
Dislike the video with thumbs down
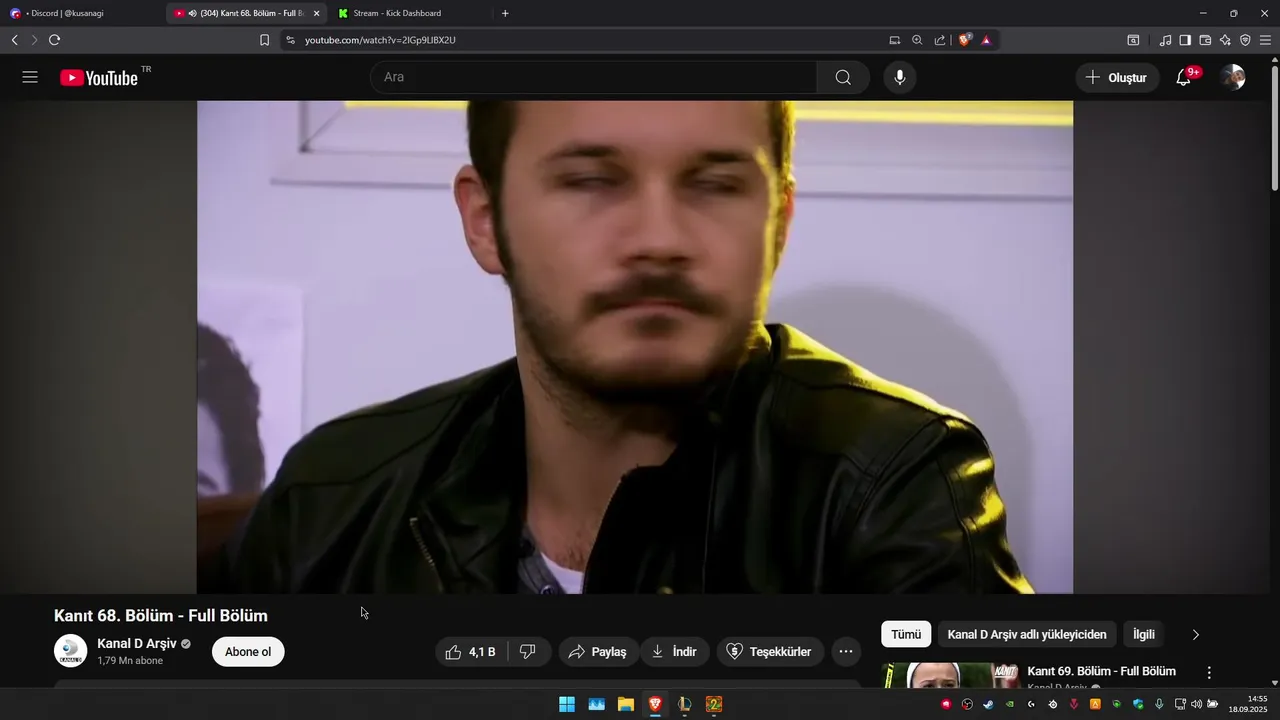point(528,652)
